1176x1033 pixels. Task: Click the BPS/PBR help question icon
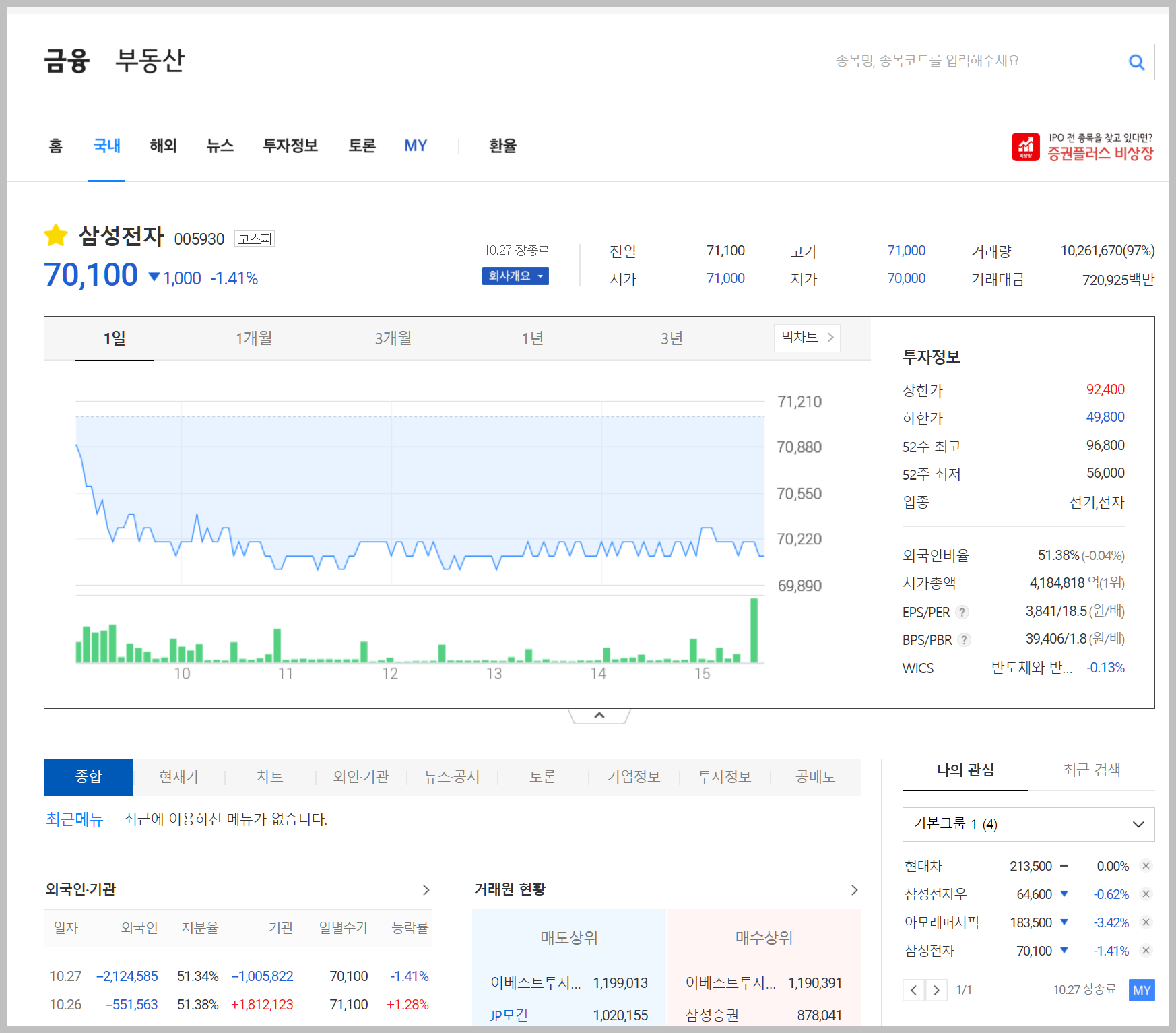coord(965,639)
